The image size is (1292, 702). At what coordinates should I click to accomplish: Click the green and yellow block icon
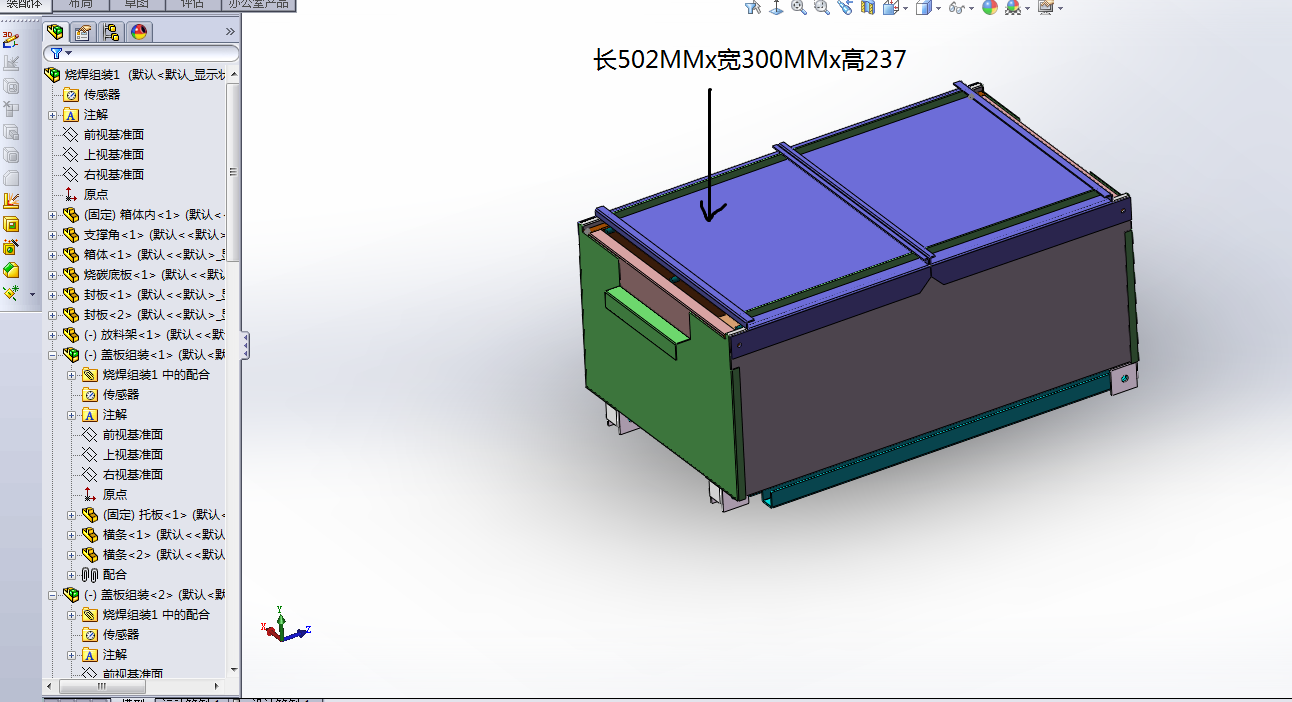[x=11, y=270]
